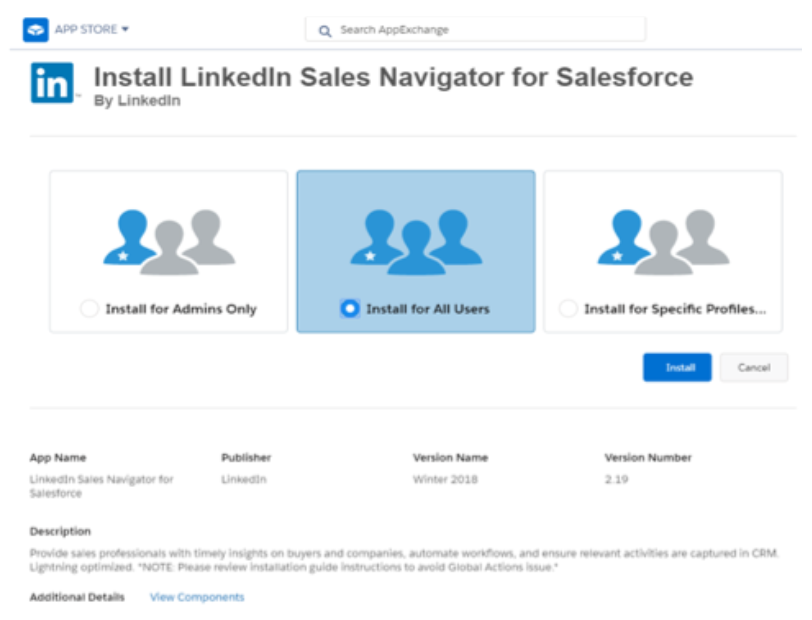Click the App Store box logo icon

pyautogui.click(x=36, y=30)
